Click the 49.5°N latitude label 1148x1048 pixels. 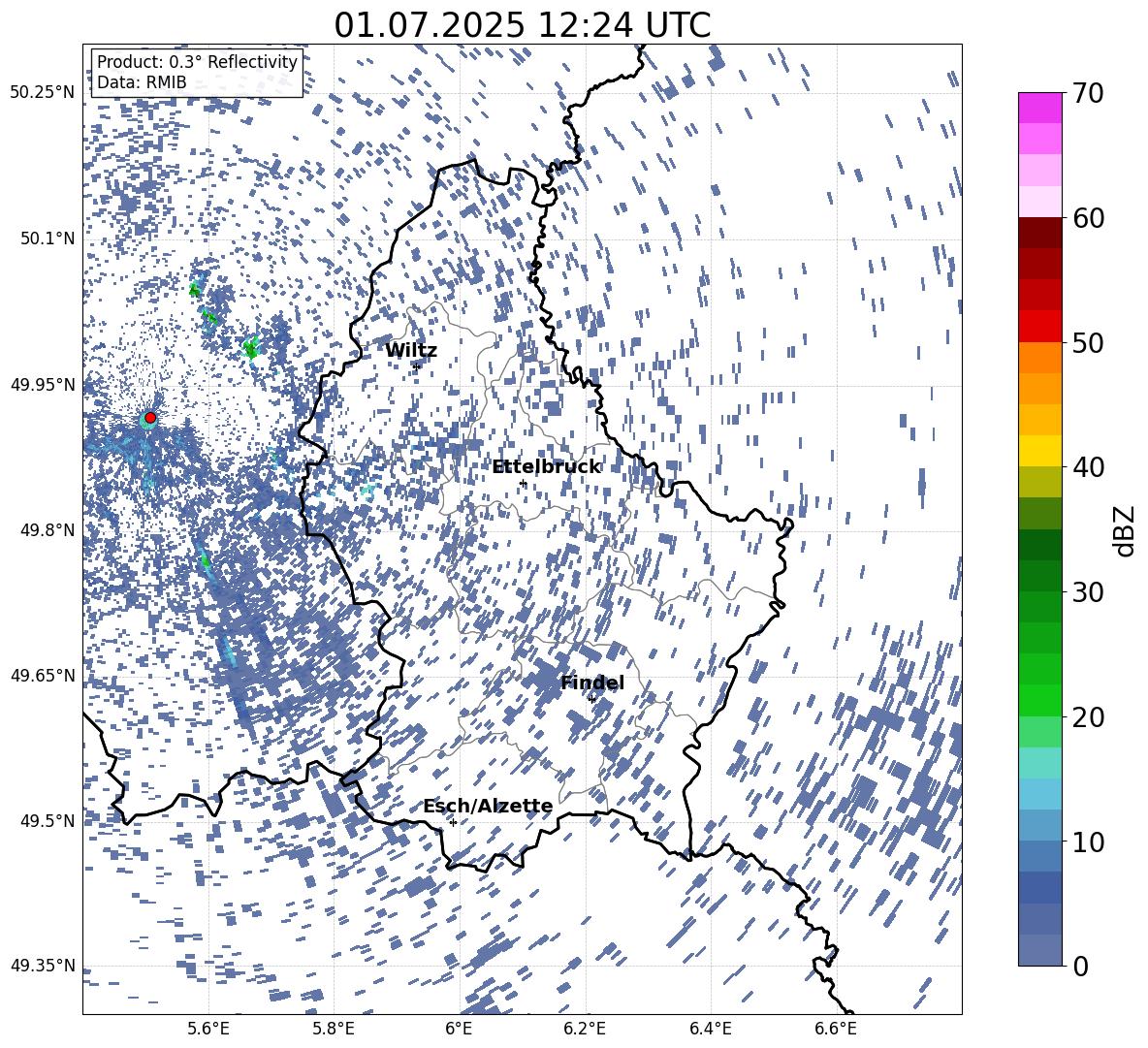tap(47, 820)
